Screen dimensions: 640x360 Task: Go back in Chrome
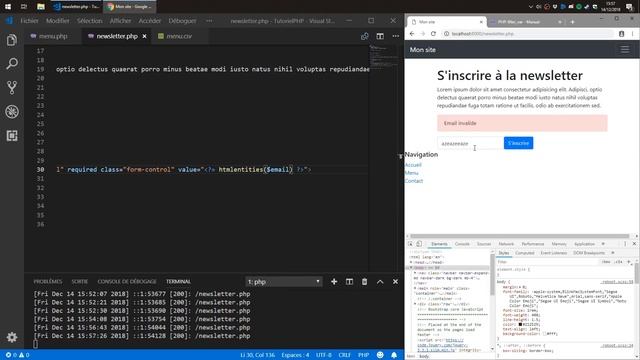pos(412,34)
